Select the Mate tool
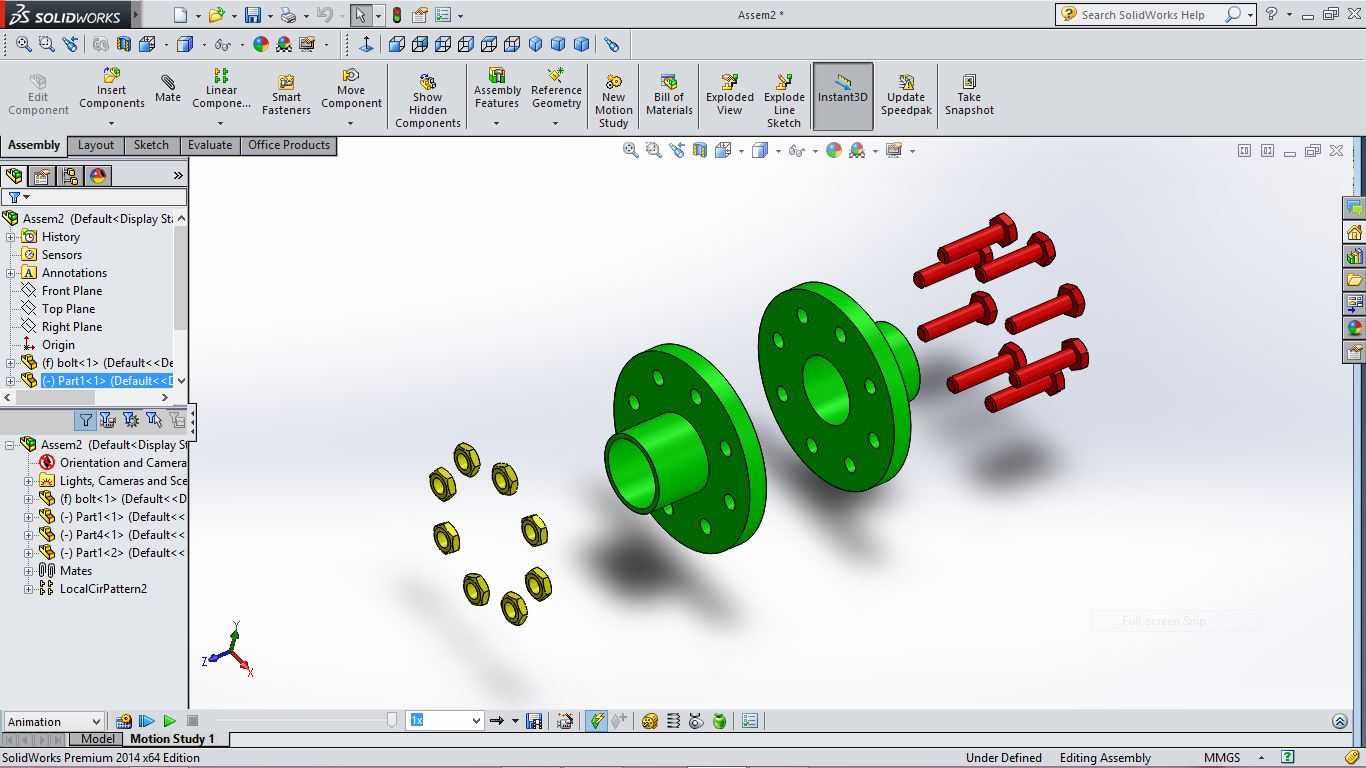 pos(168,89)
